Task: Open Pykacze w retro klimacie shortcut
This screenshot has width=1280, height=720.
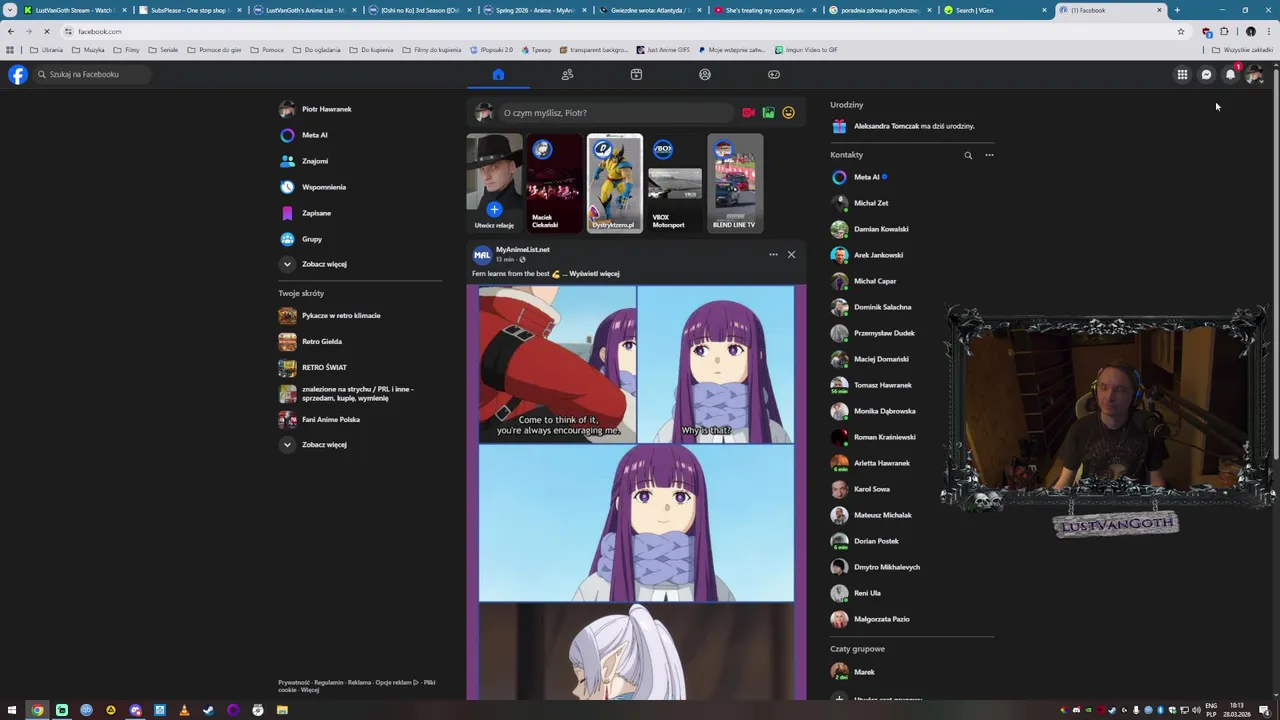Action: (360, 315)
